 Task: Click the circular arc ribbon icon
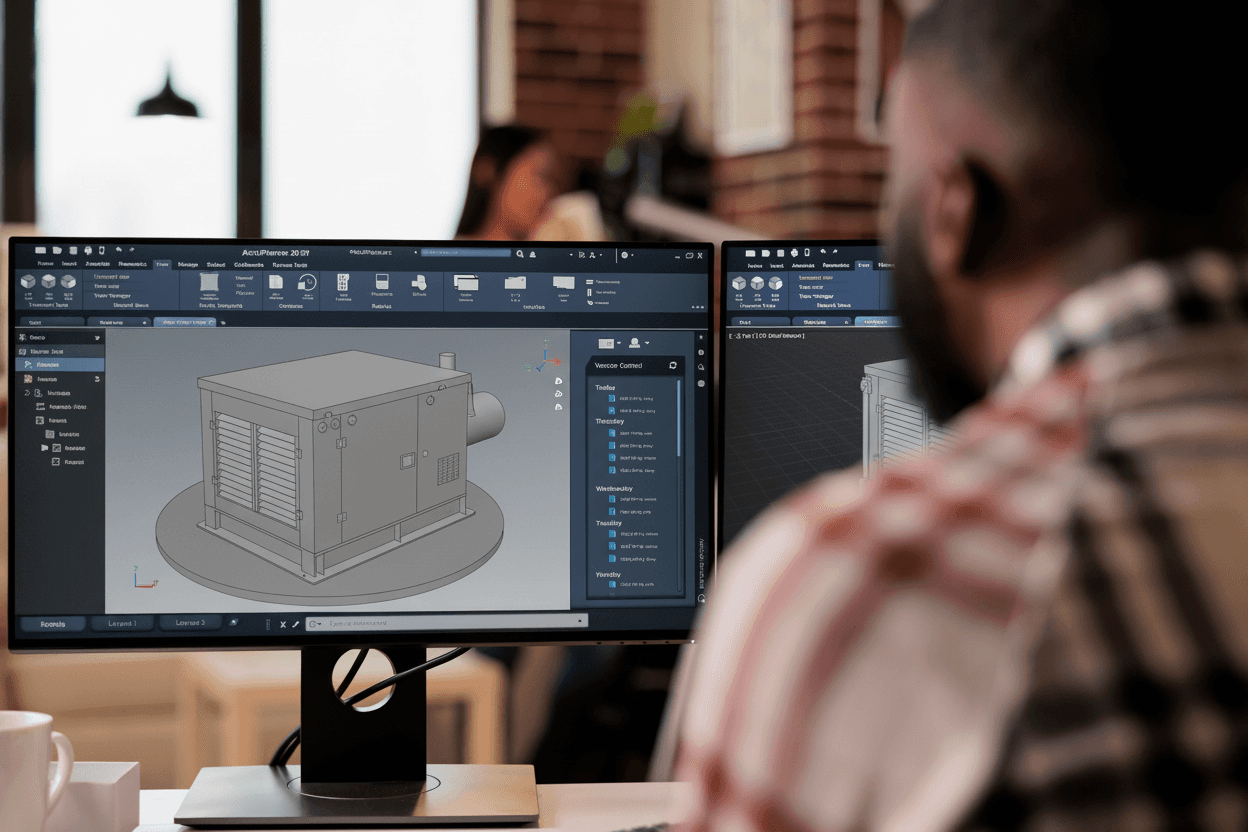tap(307, 283)
